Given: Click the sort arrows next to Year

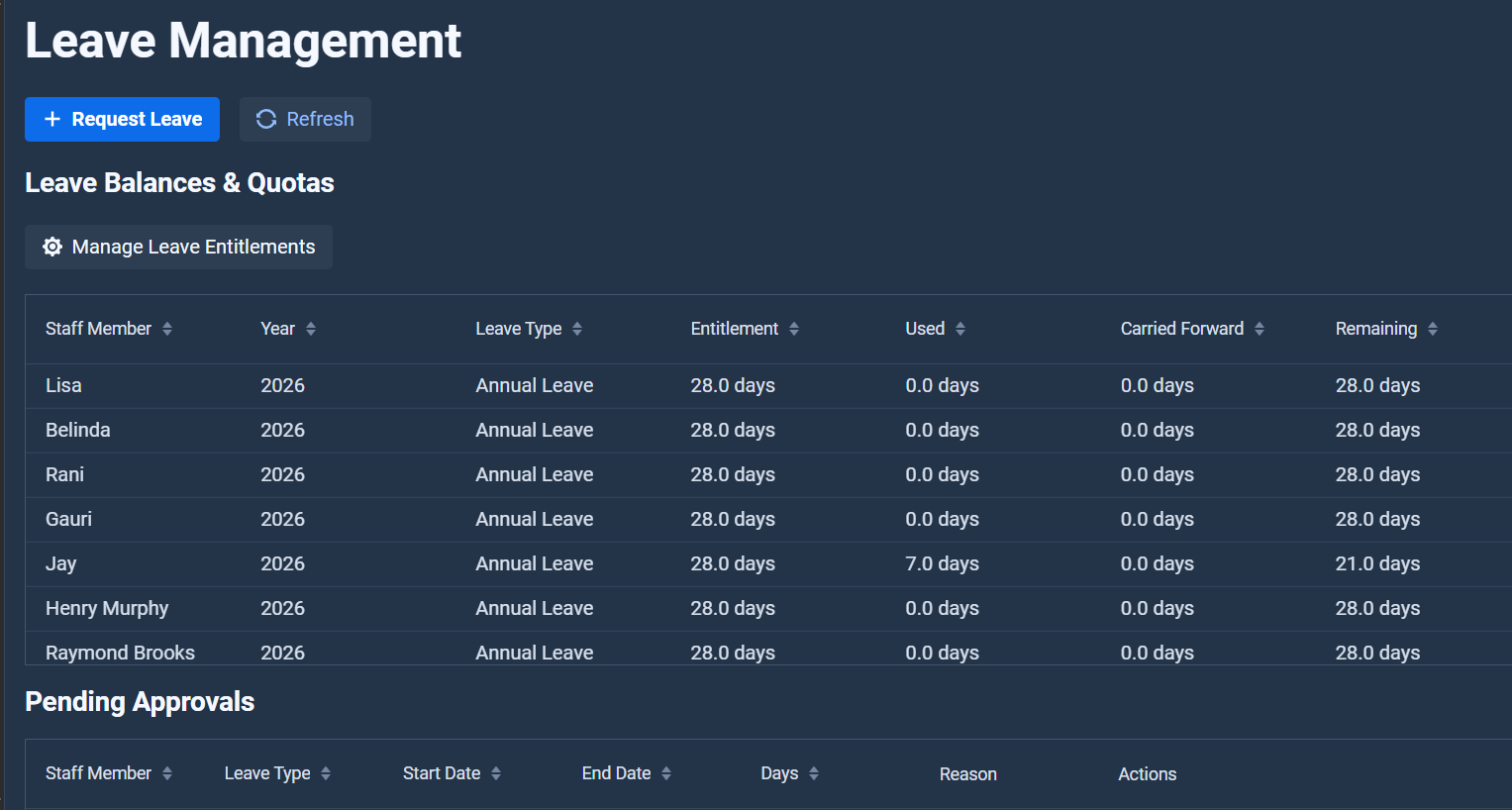Looking at the screenshot, I should pos(309,328).
